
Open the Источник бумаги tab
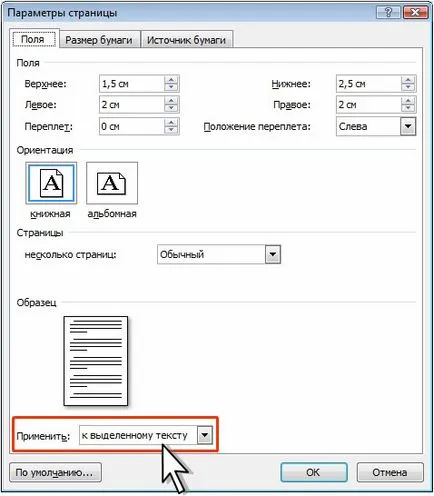tap(187, 40)
